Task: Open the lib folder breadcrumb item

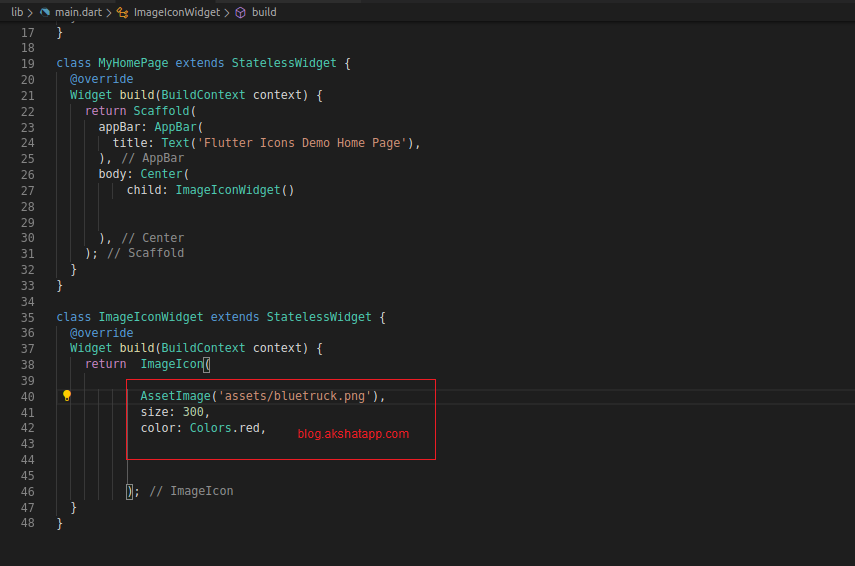Action: [17, 12]
